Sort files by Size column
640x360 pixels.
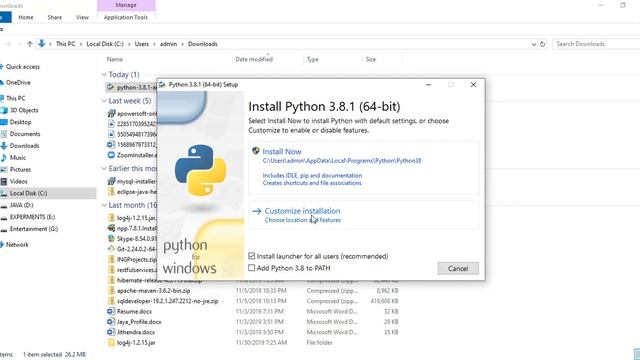click(371, 60)
